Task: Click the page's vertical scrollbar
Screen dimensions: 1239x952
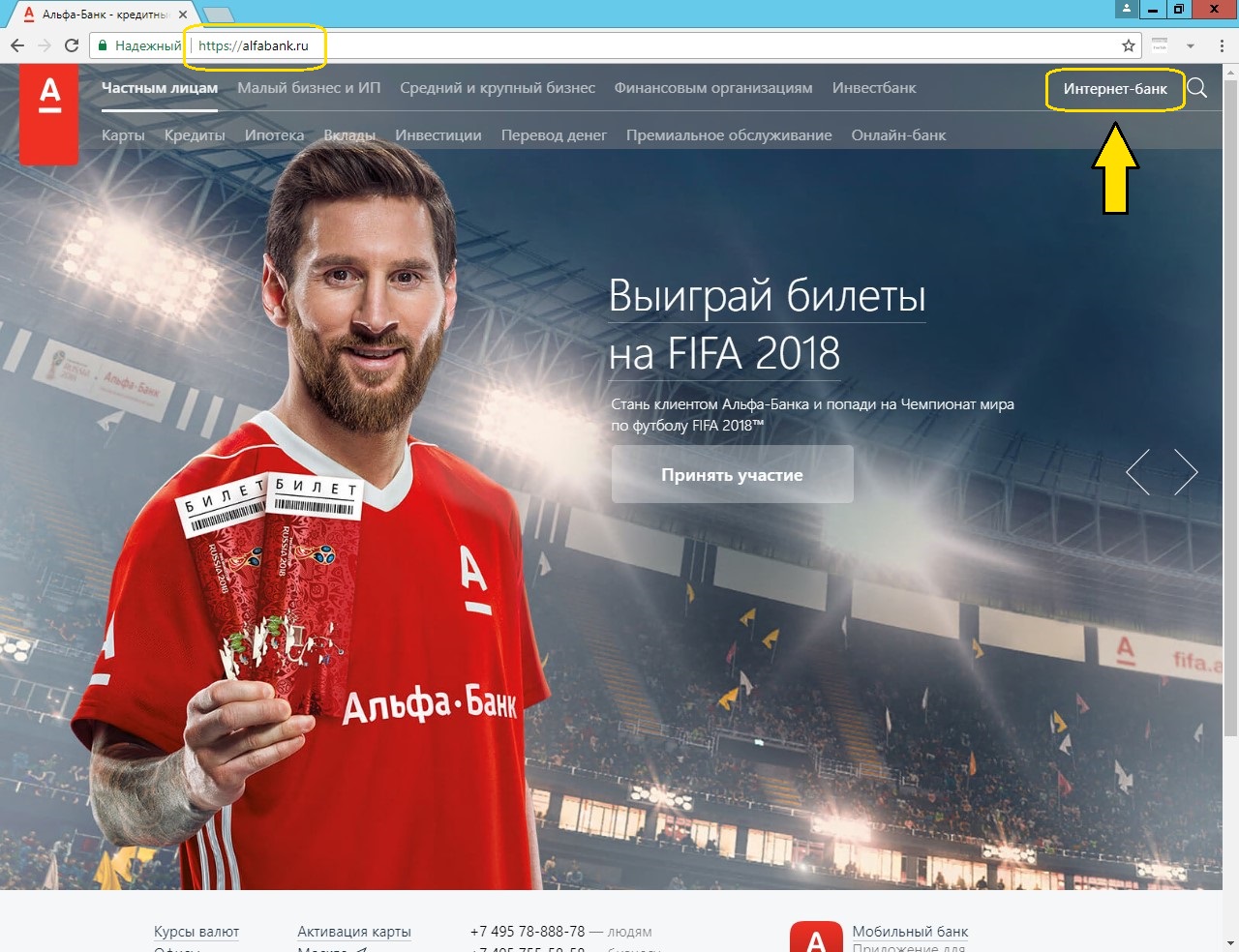Action: pyautogui.click(x=1231, y=387)
